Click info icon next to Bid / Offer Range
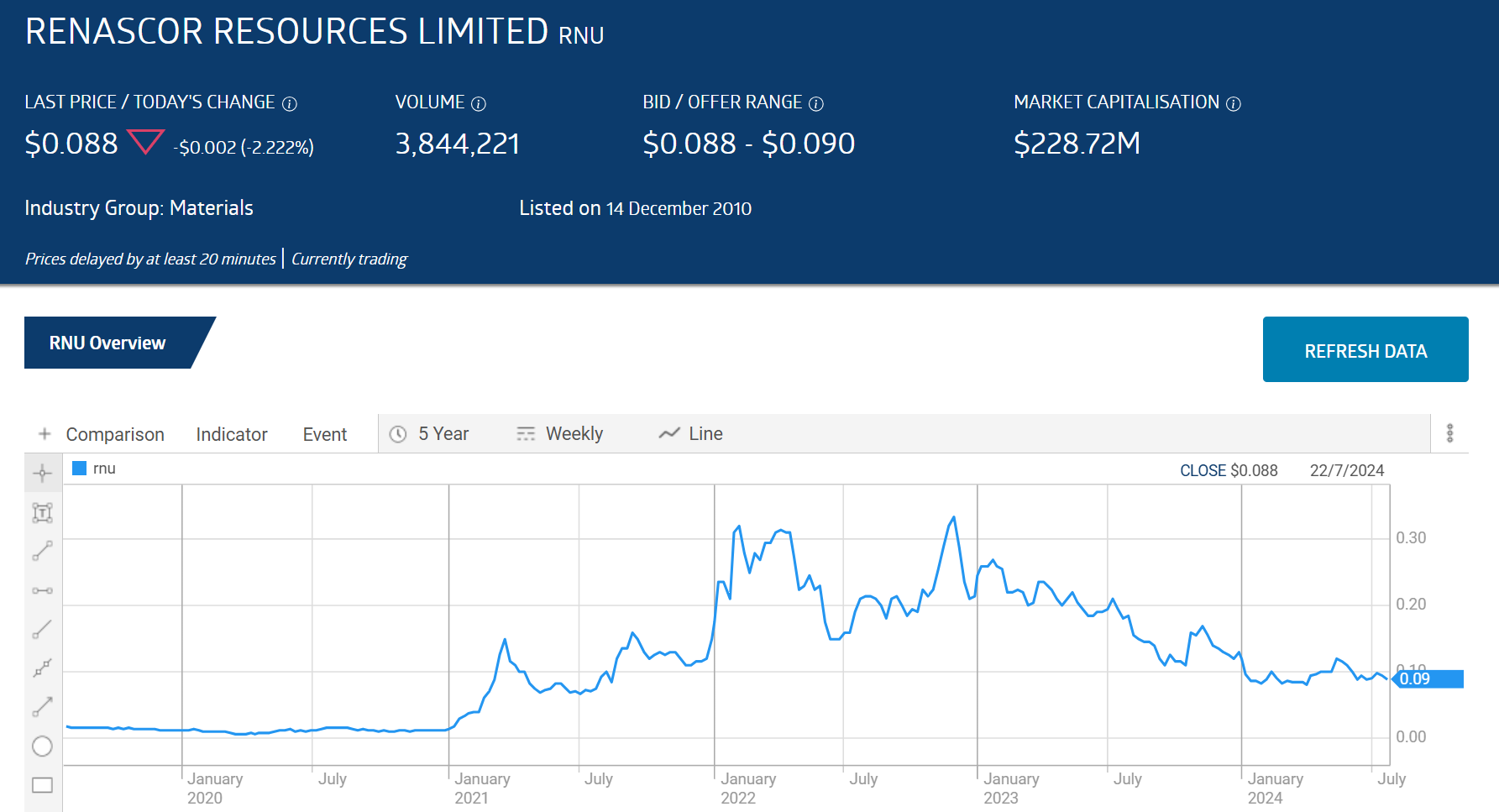The width and height of the screenshot is (1499, 812). click(x=816, y=103)
